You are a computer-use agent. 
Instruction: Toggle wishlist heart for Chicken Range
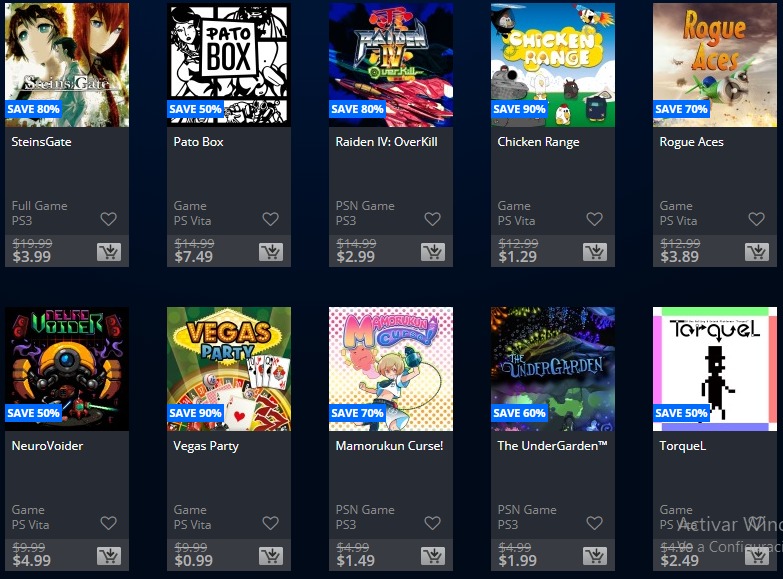[x=594, y=219]
